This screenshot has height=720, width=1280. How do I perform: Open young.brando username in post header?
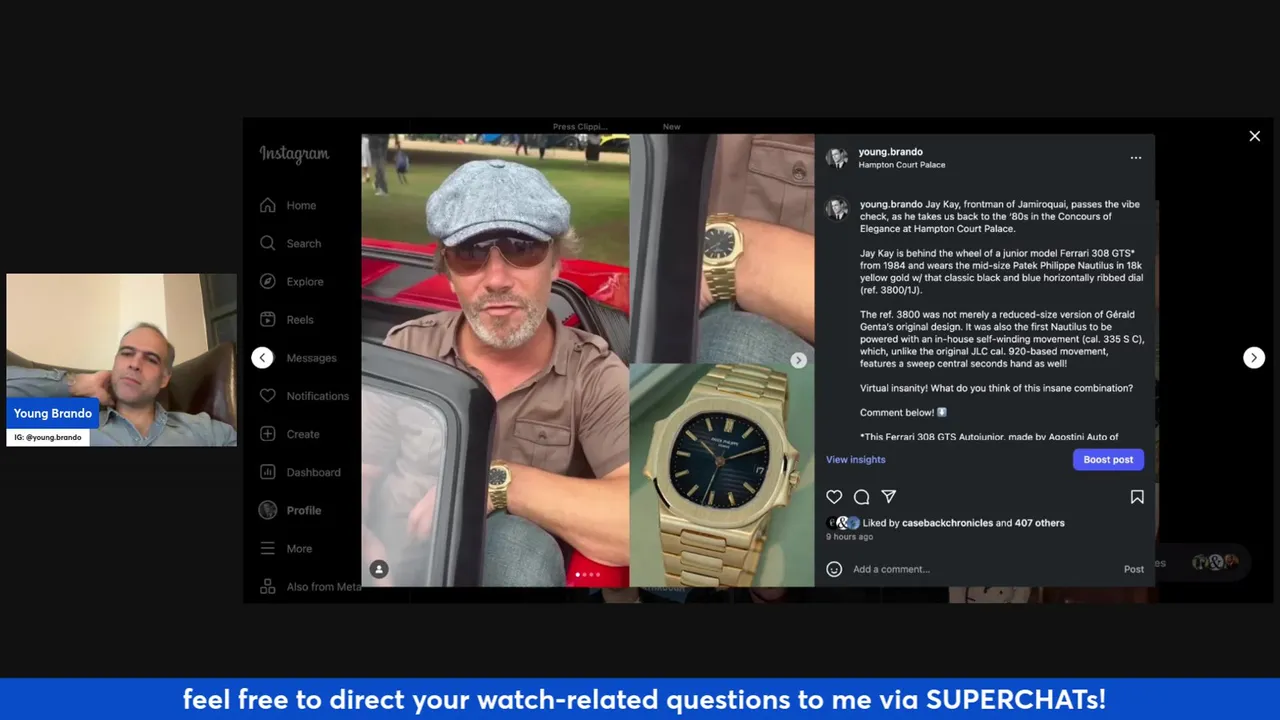click(x=890, y=152)
